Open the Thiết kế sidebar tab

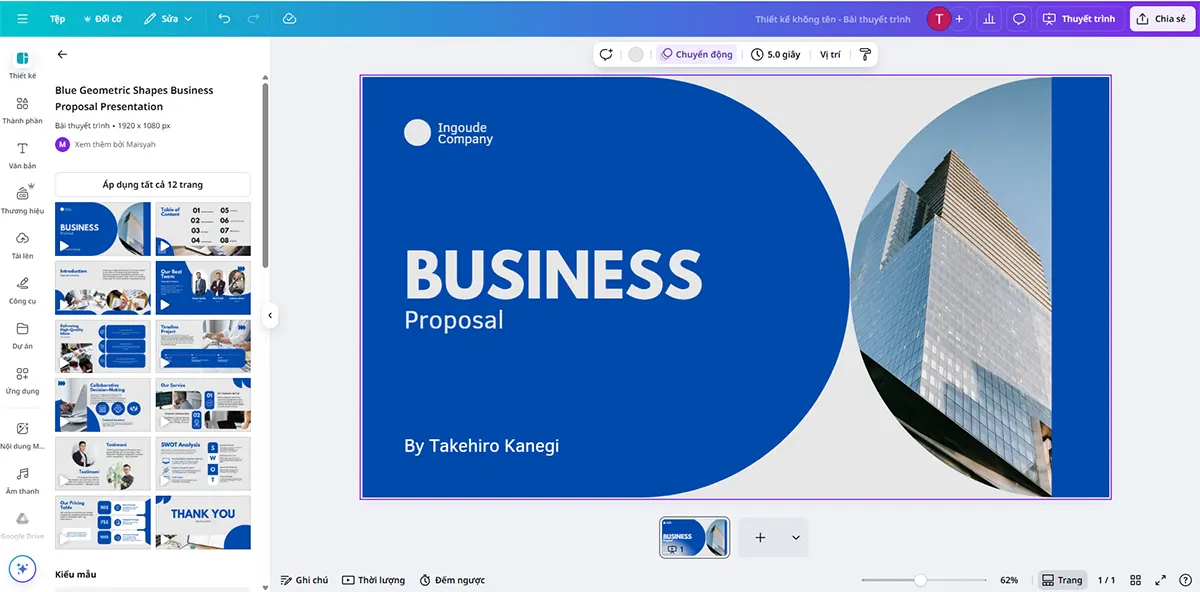tap(22, 65)
